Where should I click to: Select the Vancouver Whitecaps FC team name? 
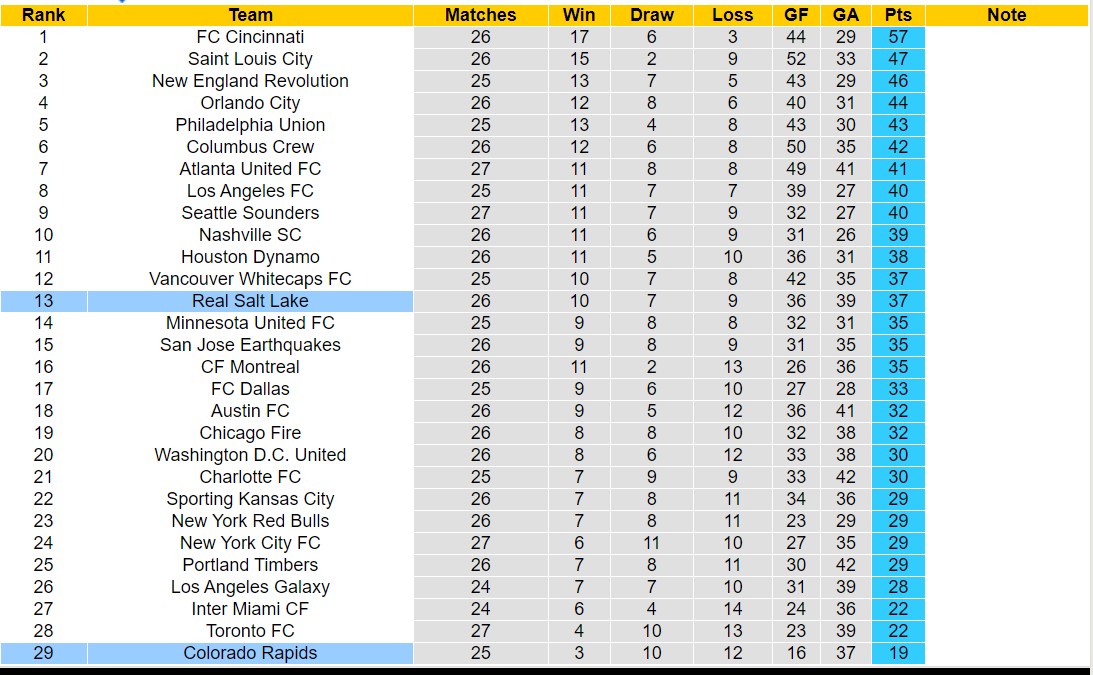point(250,279)
